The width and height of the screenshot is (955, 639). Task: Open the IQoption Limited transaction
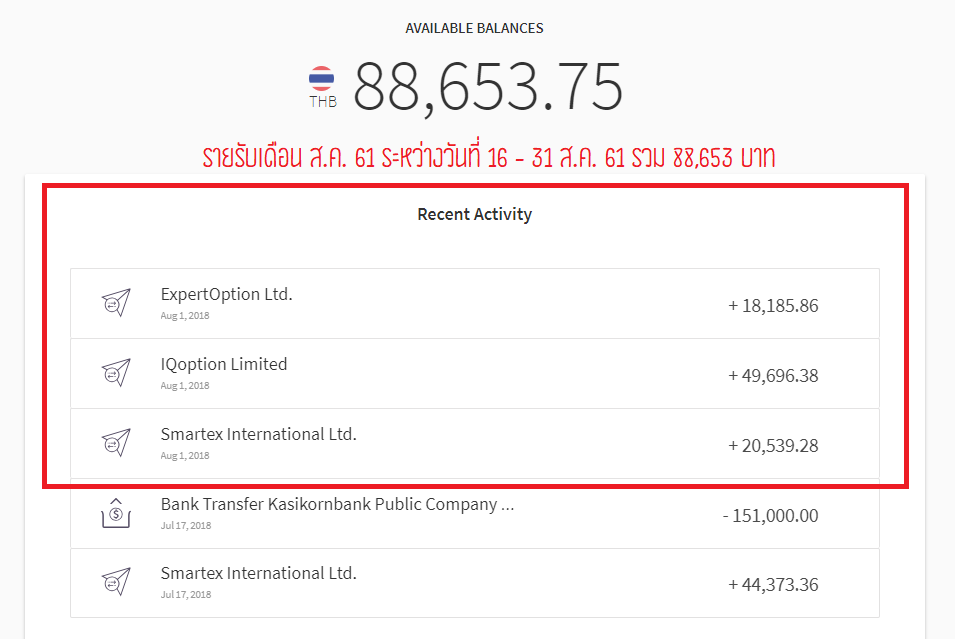pyautogui.click(x=474, y=373)
